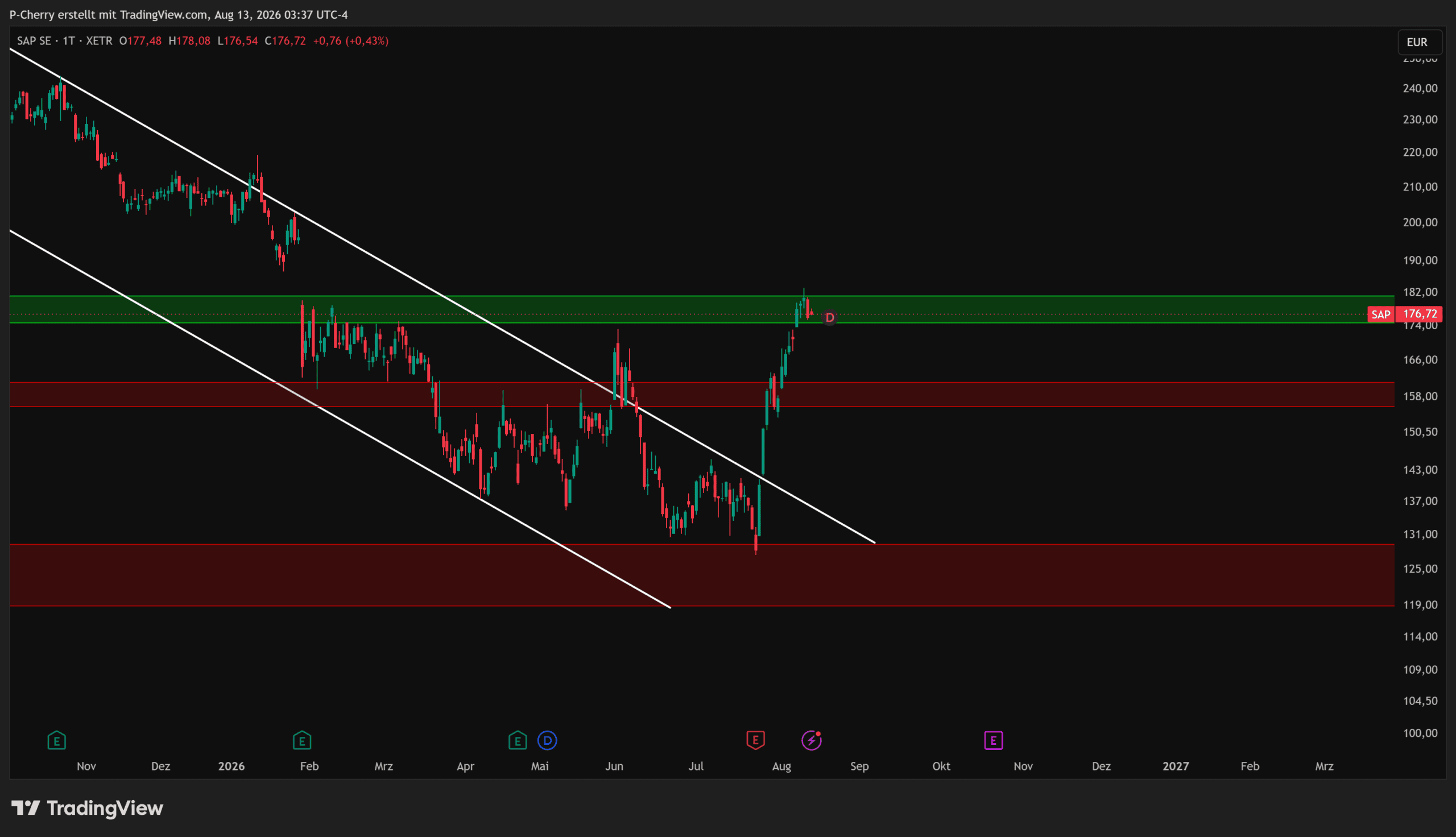Click the current price tag 176,72
The height and width of the screenshot is (837, 1456).
click(x=1420, y=314)
